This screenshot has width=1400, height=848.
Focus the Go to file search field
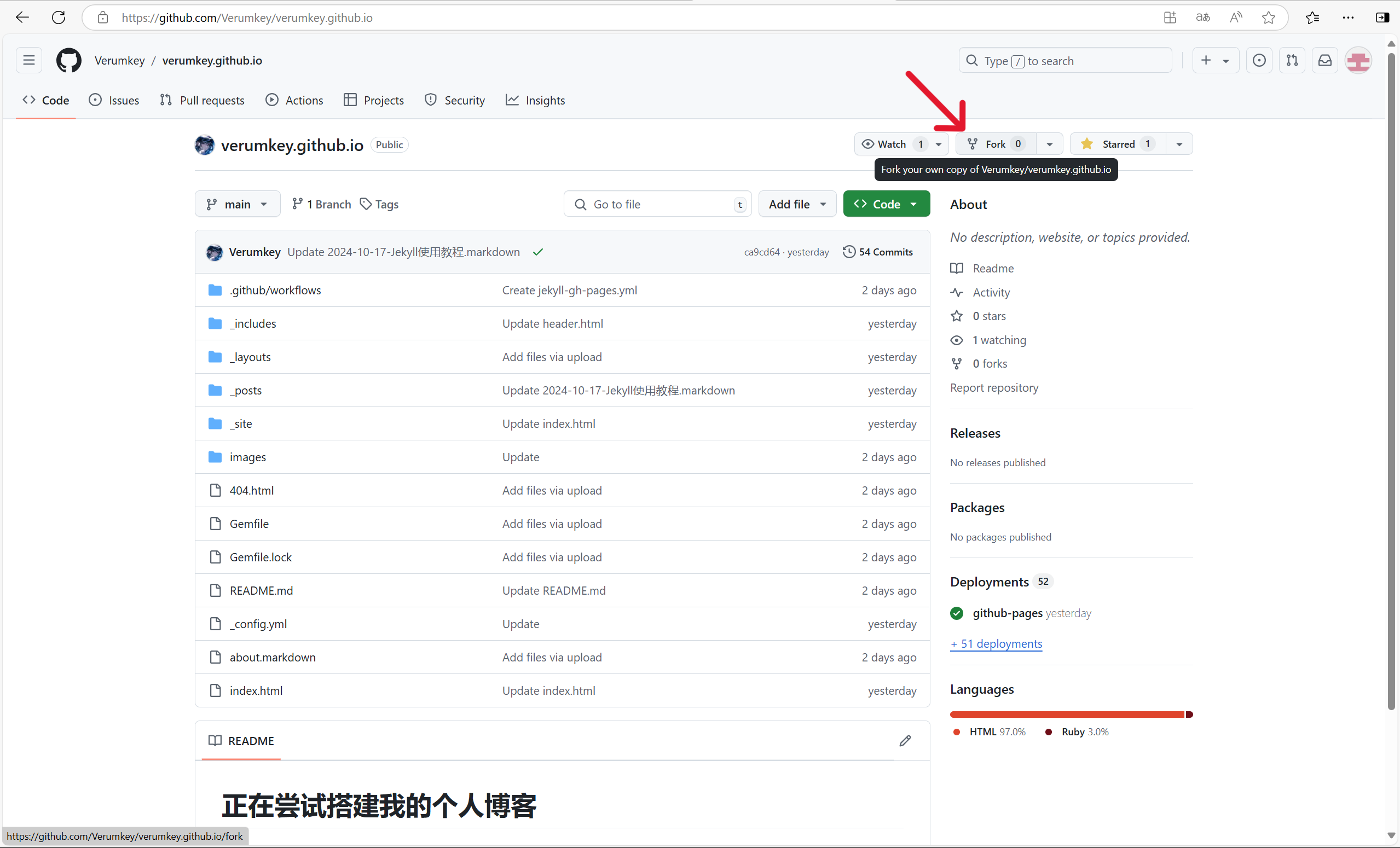point(657,204)
